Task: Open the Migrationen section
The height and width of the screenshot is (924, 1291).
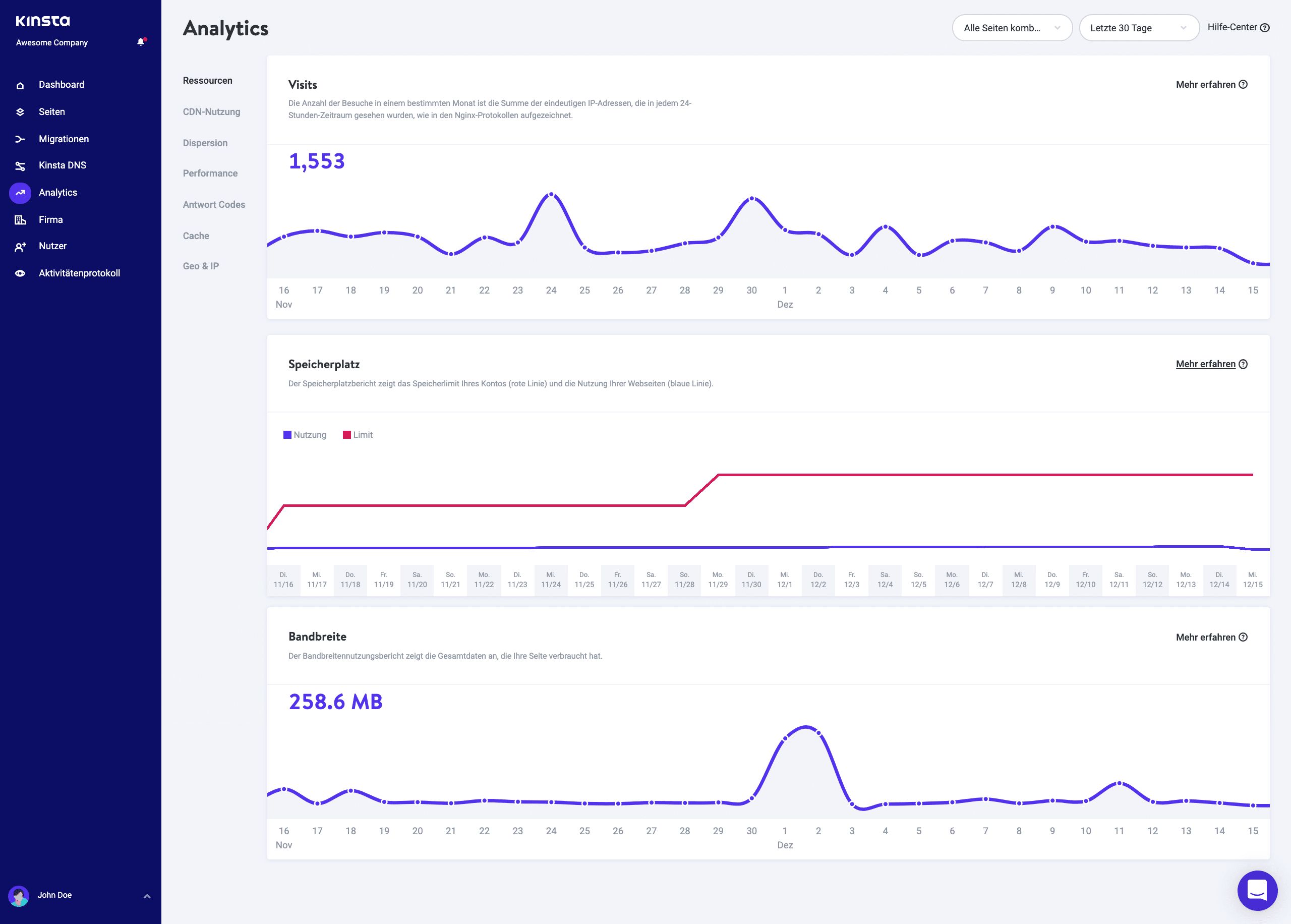Action: 63,138
